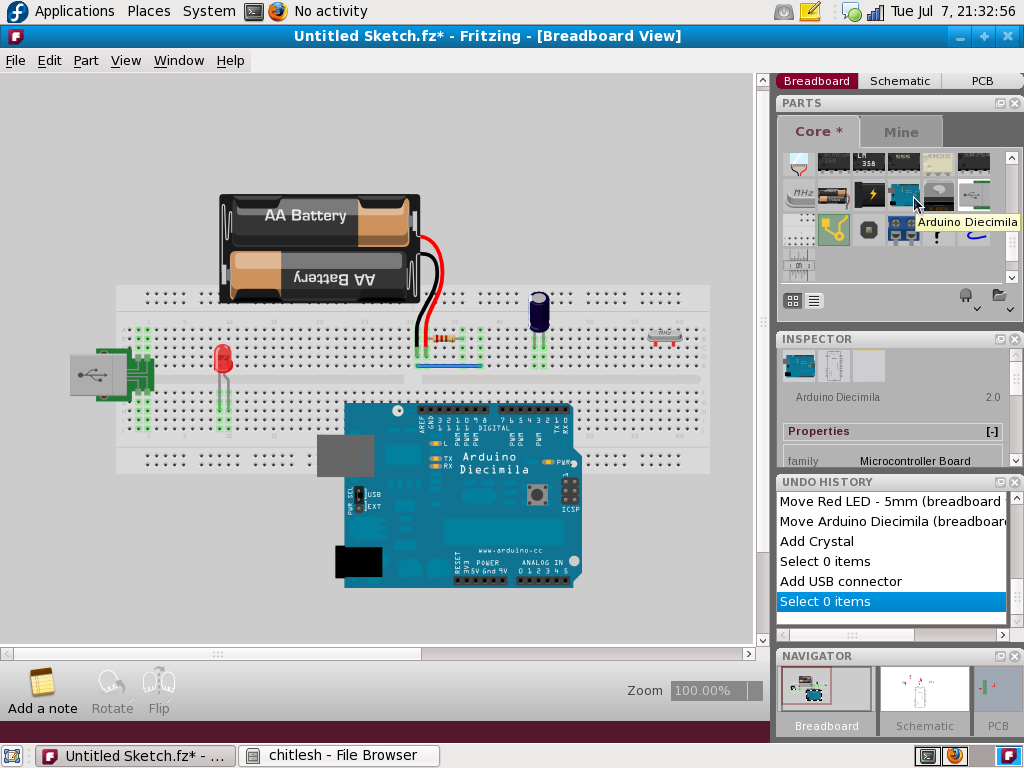The width and height of the screenshot is (1024, 768).
Task: Click the Undo History horizontal scroll right arrow
Action: pyautogui.click(x=1003, y=635)
